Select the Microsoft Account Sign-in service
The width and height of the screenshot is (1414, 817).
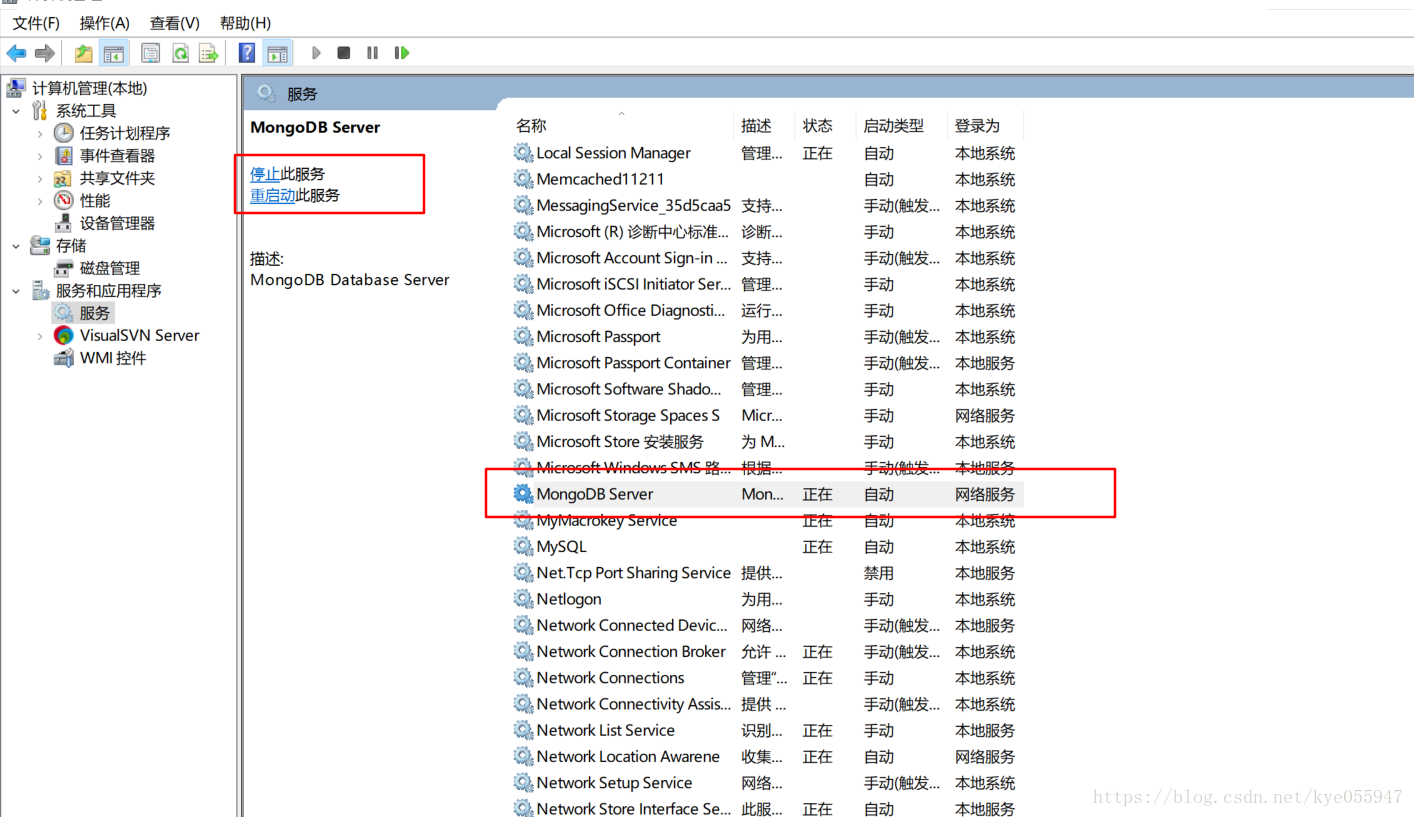click(x=766, y=258)
